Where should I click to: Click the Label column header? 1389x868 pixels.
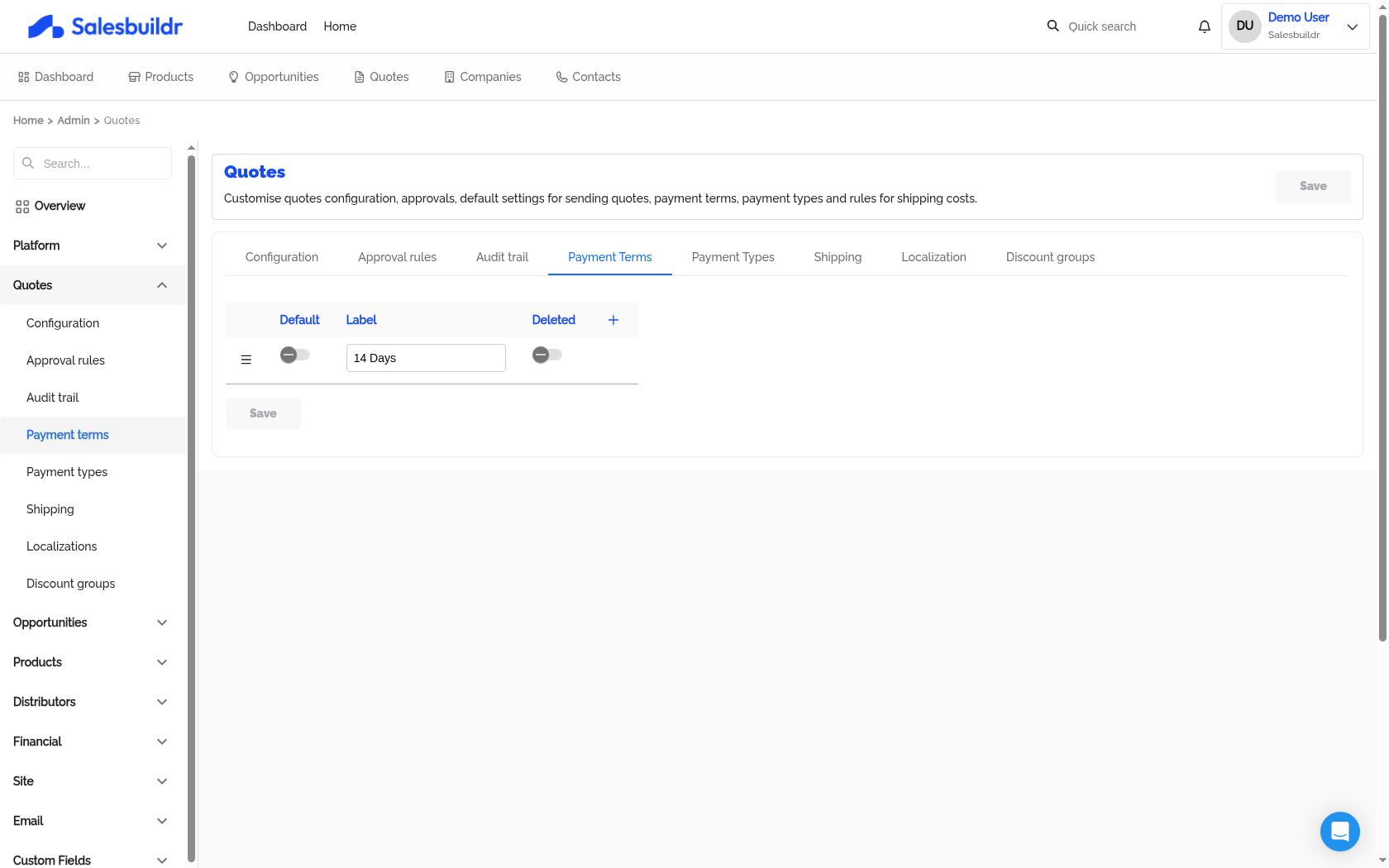click(x=361, y=320)
